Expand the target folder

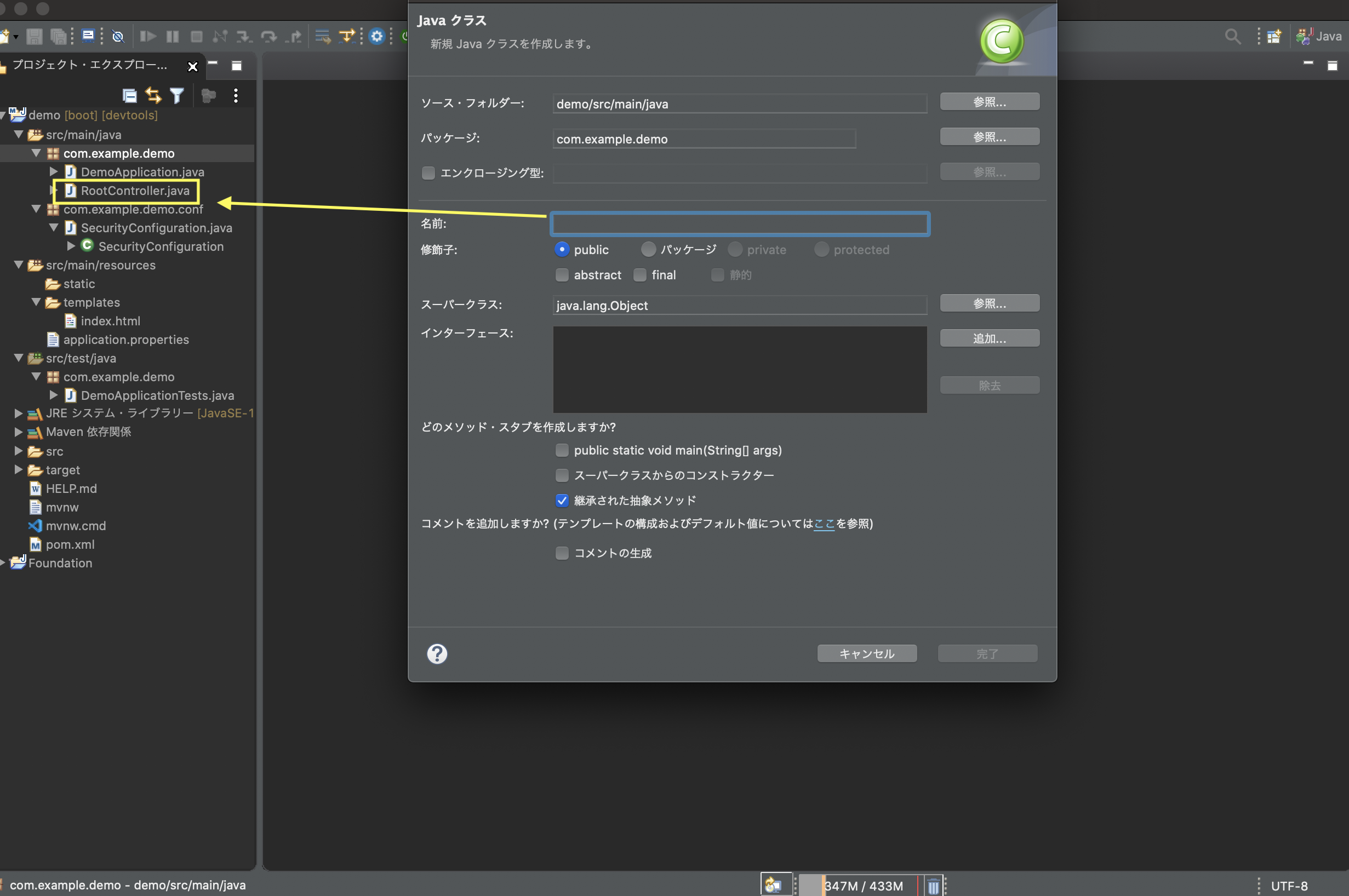18,470
